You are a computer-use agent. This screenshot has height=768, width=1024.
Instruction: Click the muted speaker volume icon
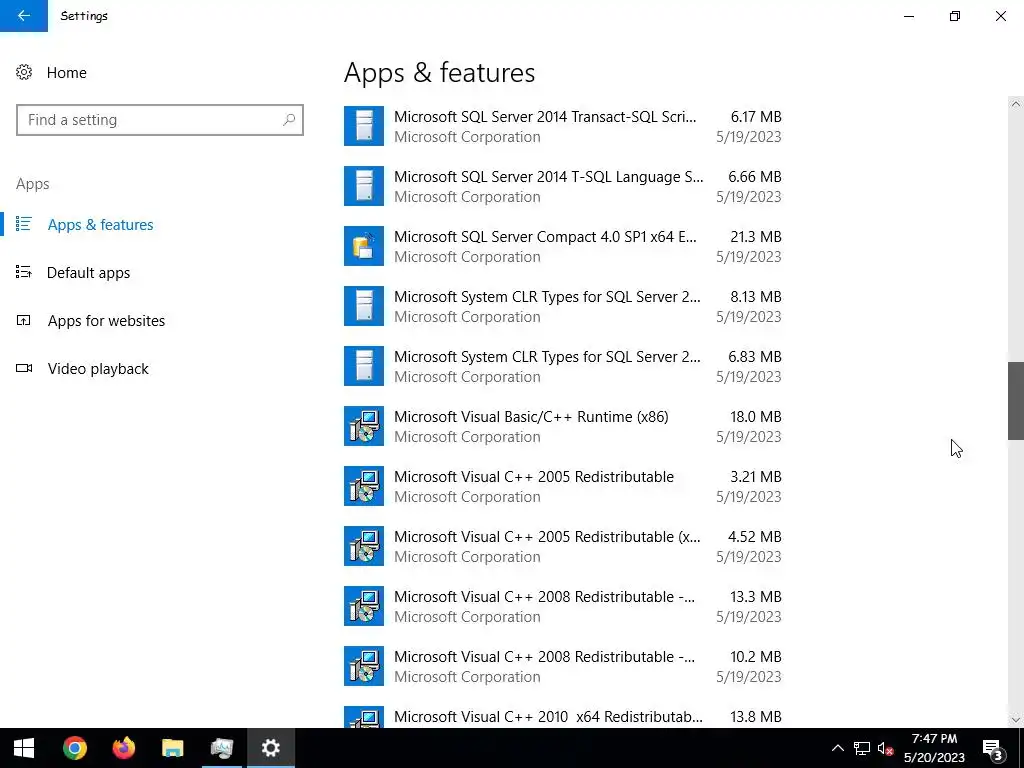886,748
